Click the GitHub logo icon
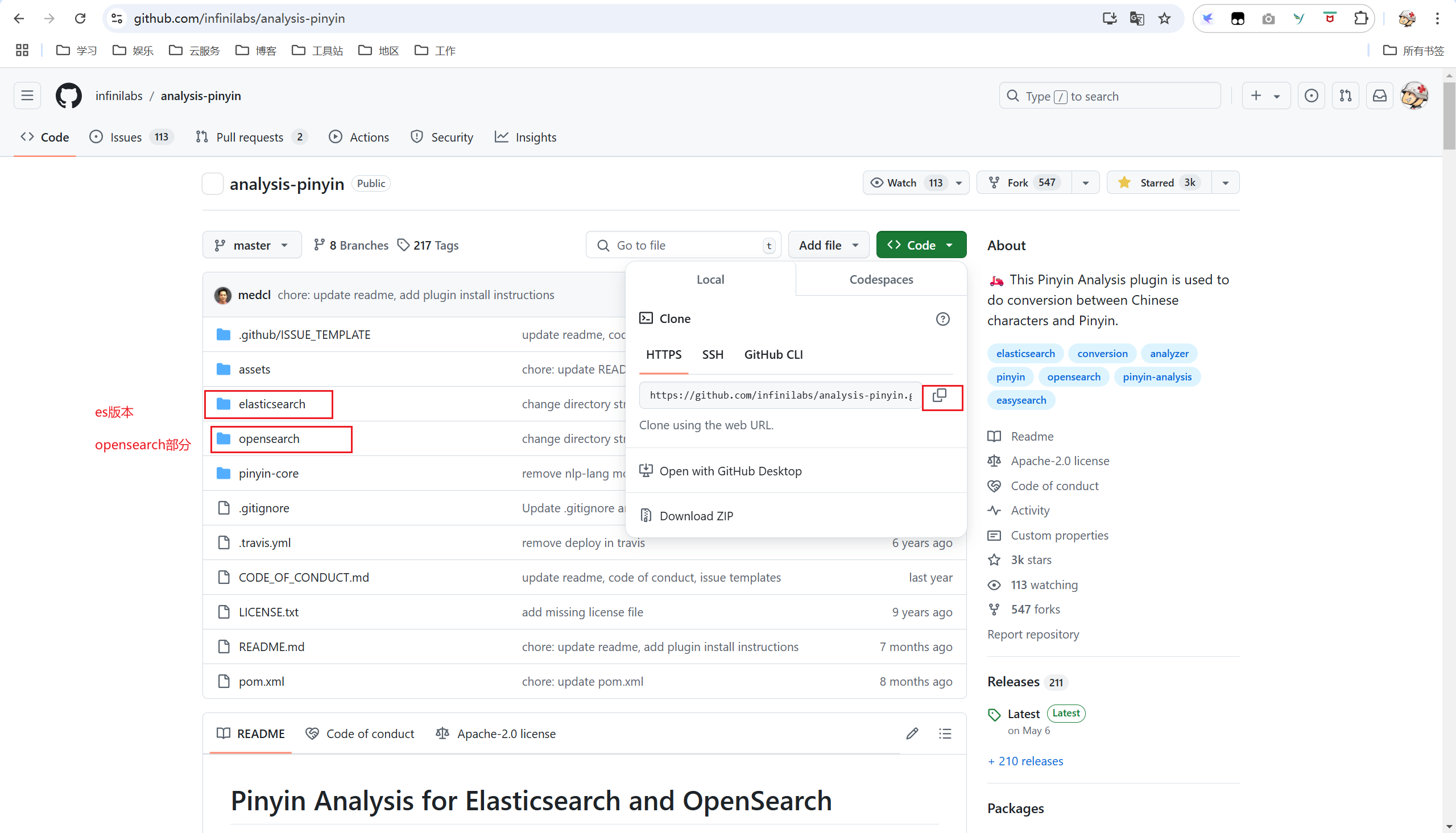 (x=68, y=96)
